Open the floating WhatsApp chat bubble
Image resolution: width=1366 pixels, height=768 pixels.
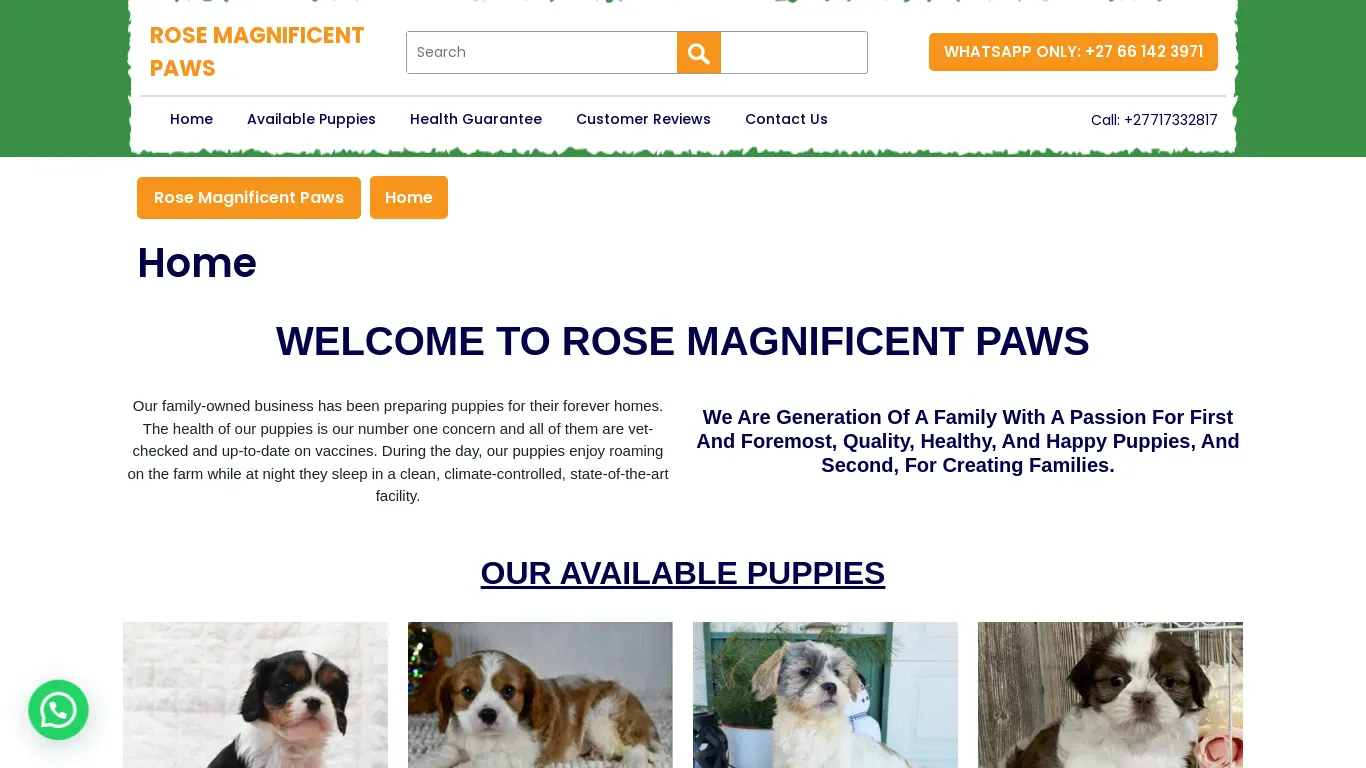(x=58, y=710)
